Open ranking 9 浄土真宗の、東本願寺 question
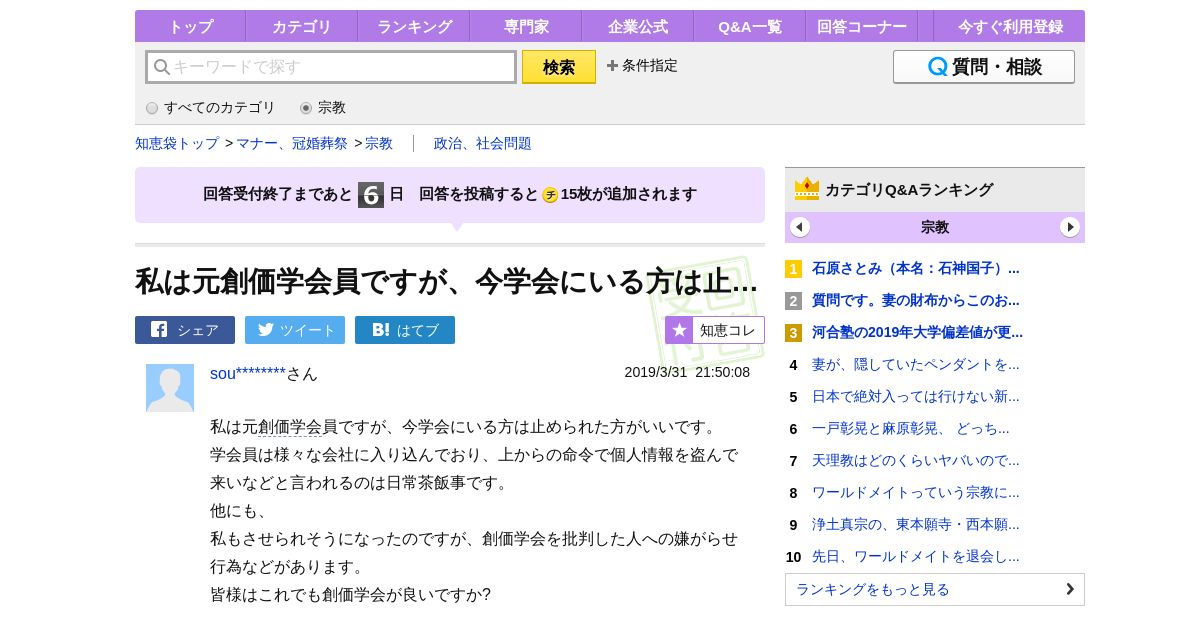 (x=916, y=524)
